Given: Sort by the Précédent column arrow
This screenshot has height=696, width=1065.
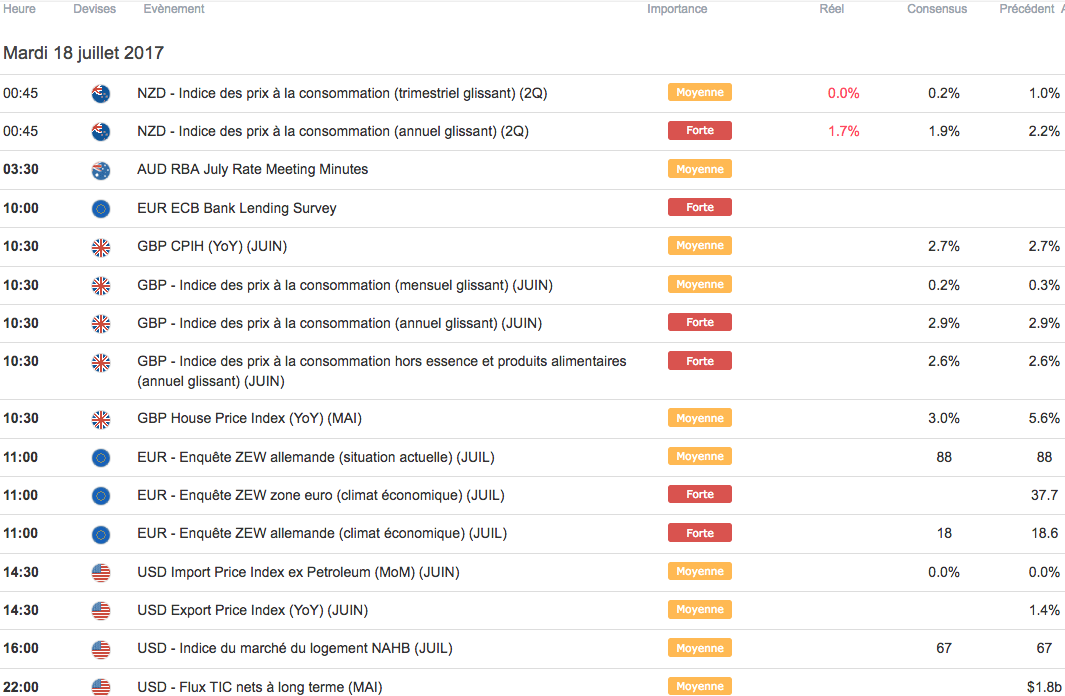Looking at the screenshot, I should pos(1060,9).
